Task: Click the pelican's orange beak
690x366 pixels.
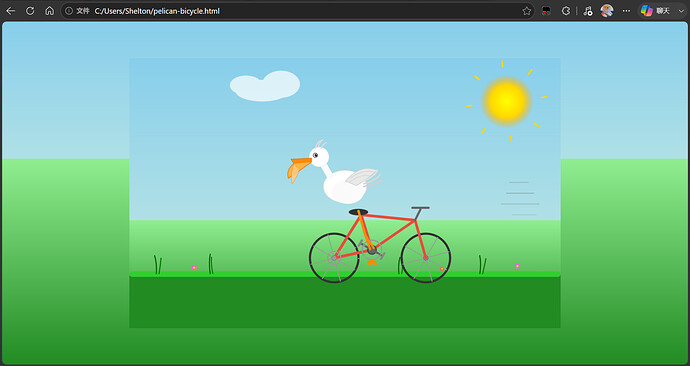Action: 299,169
